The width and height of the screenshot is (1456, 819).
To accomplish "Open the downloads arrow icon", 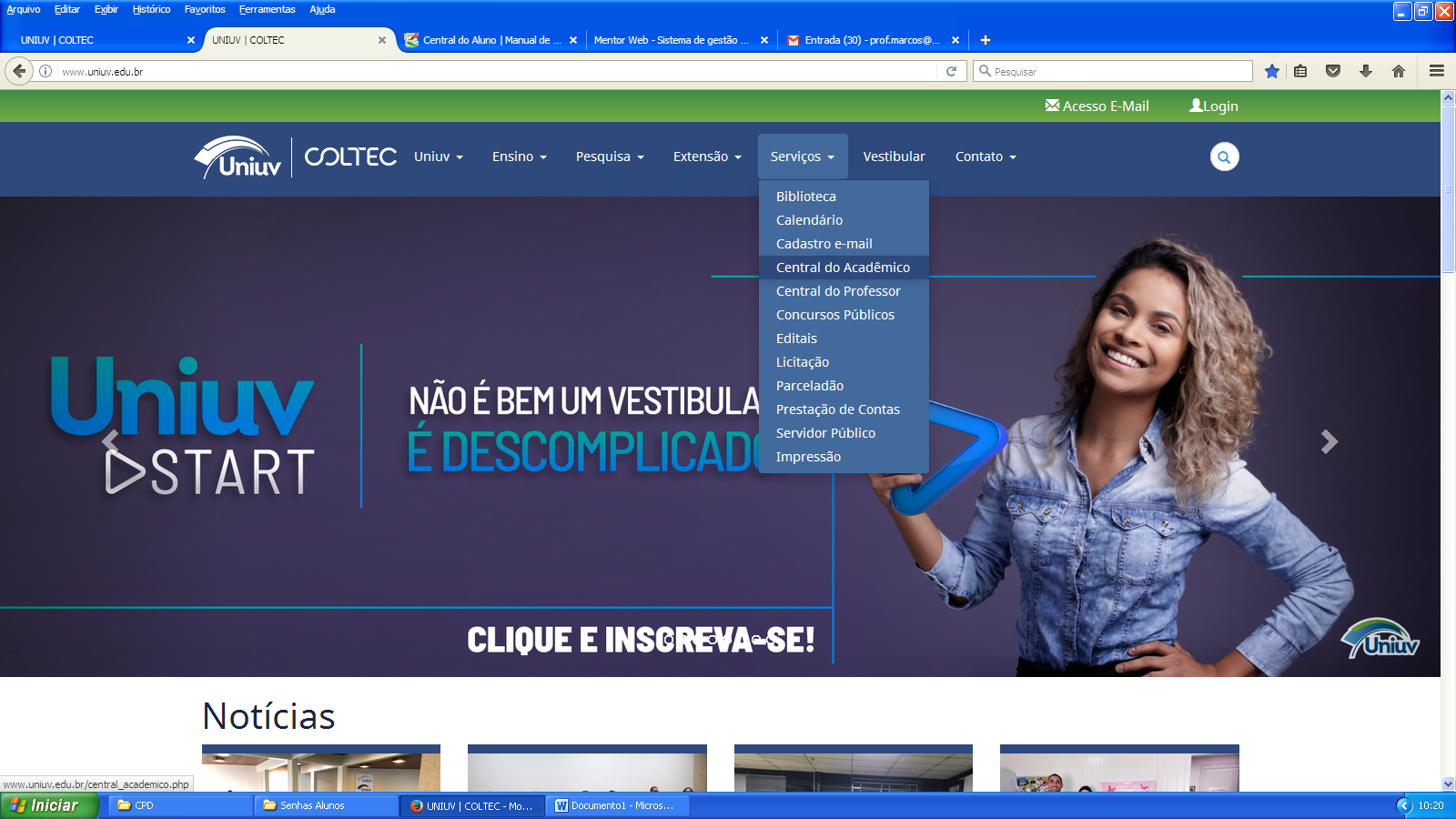I will [x=1365, y=71].
